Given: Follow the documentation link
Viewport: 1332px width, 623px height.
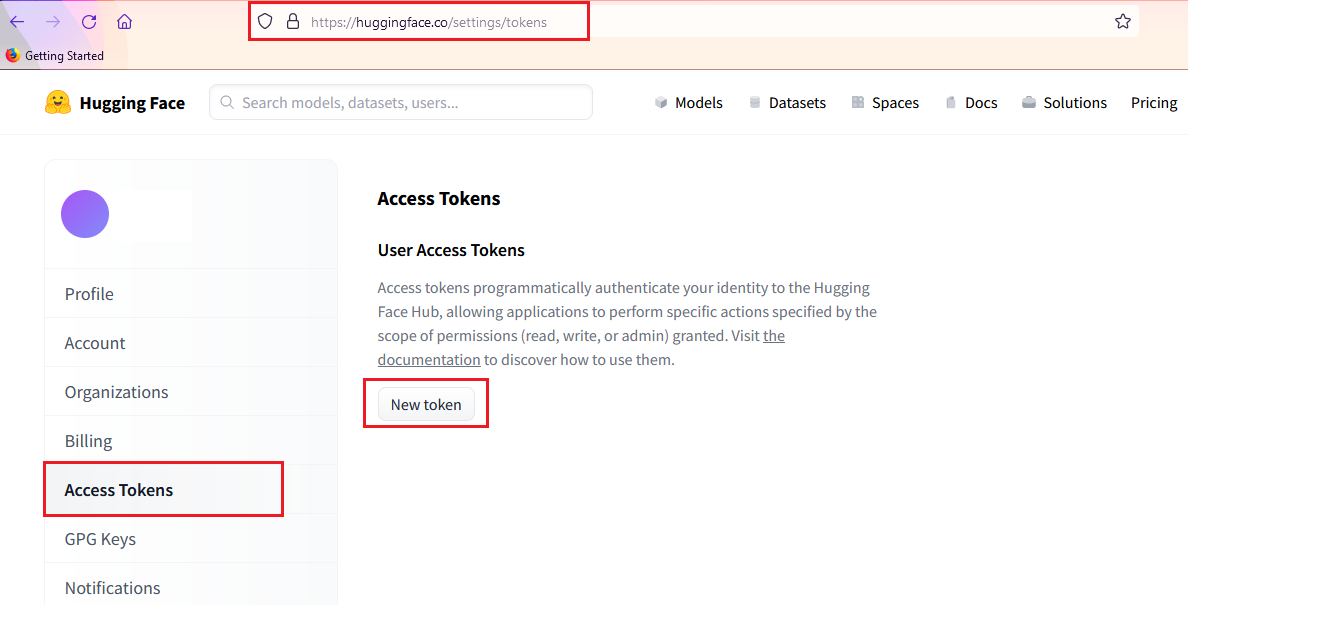Looking at the screenshot, I should coord(429,360).
